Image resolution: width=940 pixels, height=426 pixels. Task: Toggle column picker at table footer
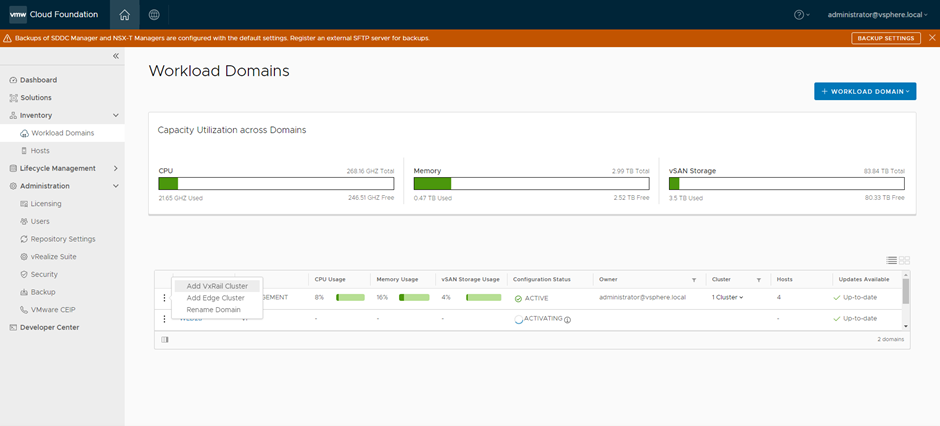(x=164, y=340)
